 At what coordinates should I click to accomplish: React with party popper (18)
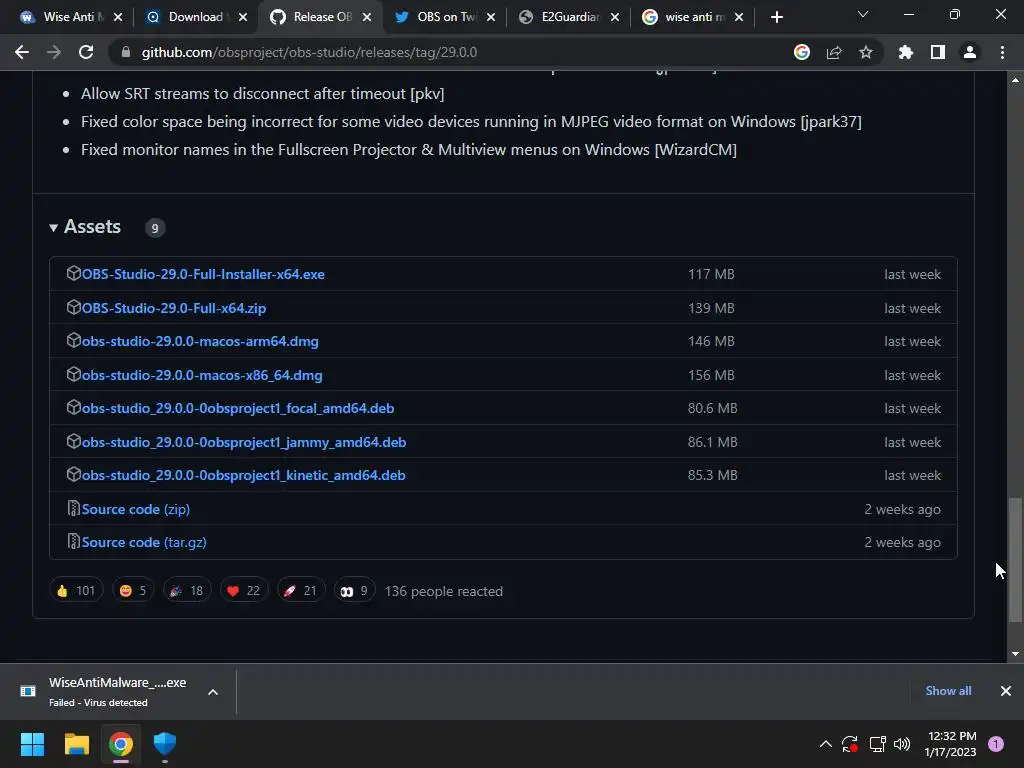coord(187,591)
